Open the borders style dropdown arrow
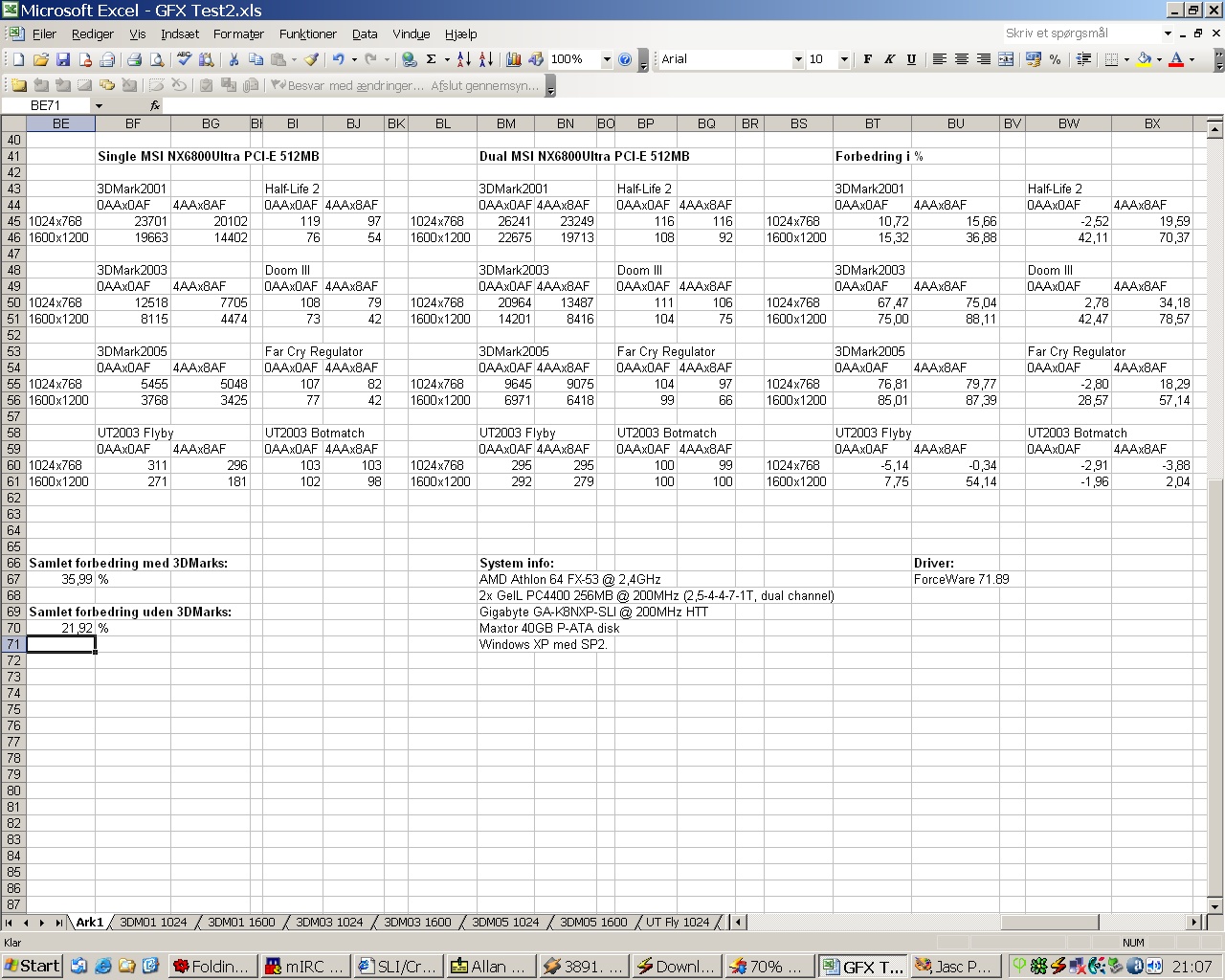This screenshot has height=980, width=1225. (1125, 59)
